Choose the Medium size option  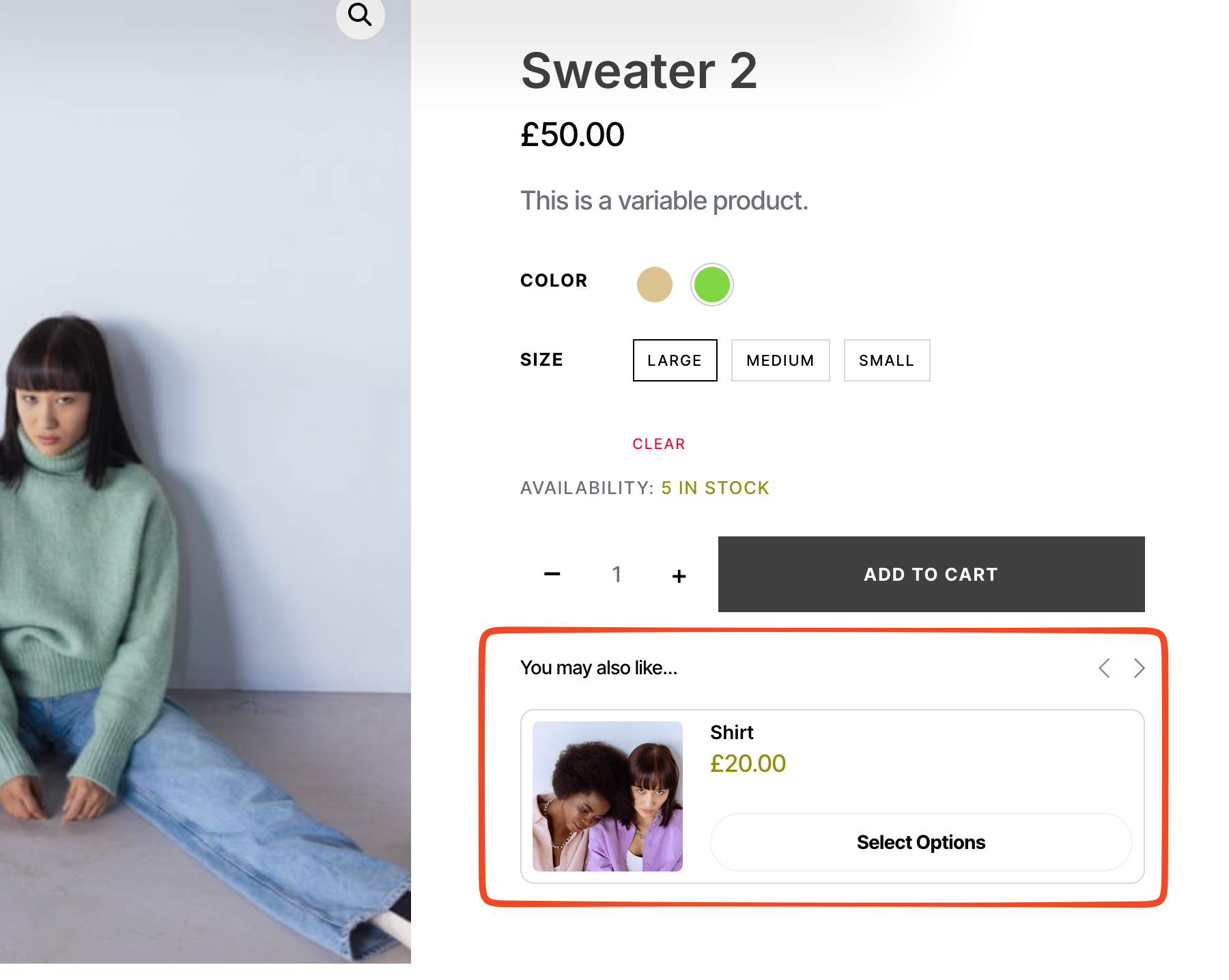(x=780, y=360)
